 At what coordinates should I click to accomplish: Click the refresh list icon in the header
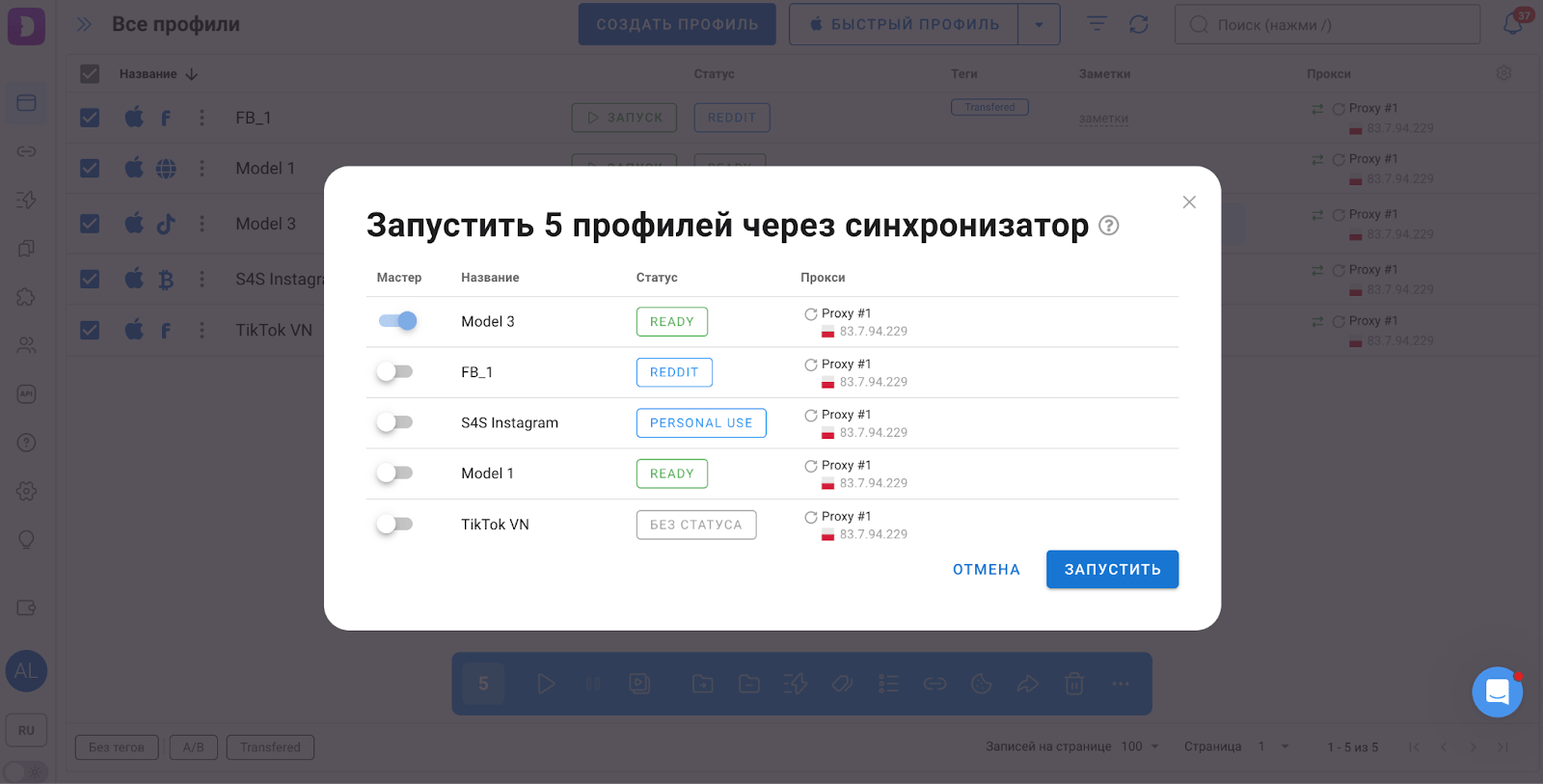click(x=1139, y=24)
